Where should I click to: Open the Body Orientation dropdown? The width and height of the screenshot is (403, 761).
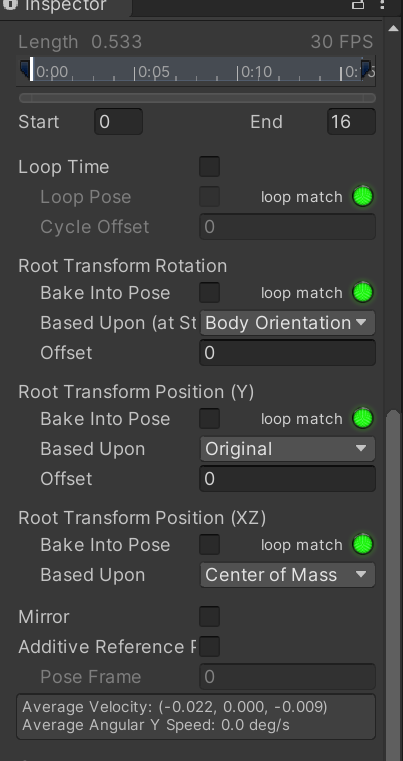tap(287, 323)
